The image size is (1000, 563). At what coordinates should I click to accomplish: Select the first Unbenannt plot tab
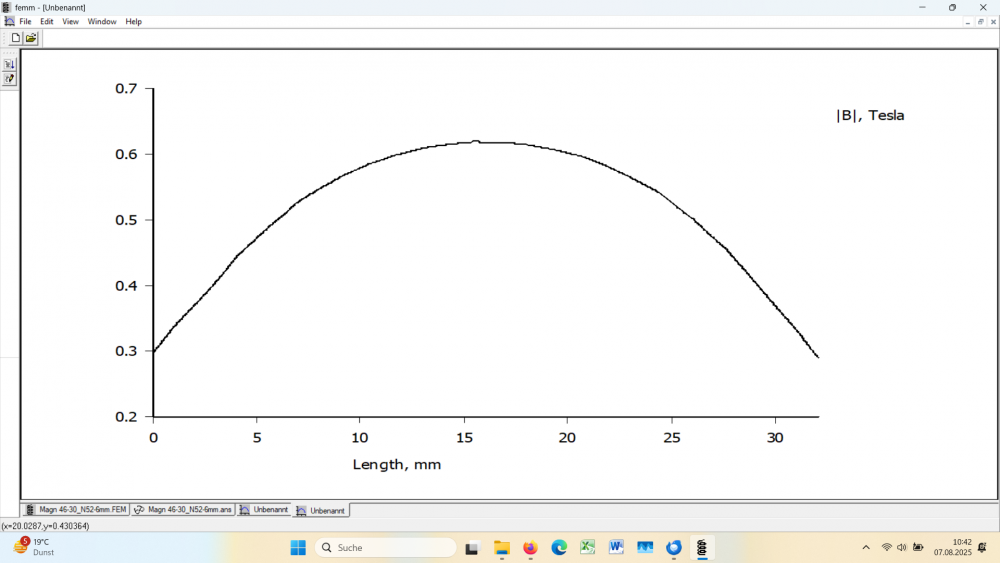click(x=264, y=510)
